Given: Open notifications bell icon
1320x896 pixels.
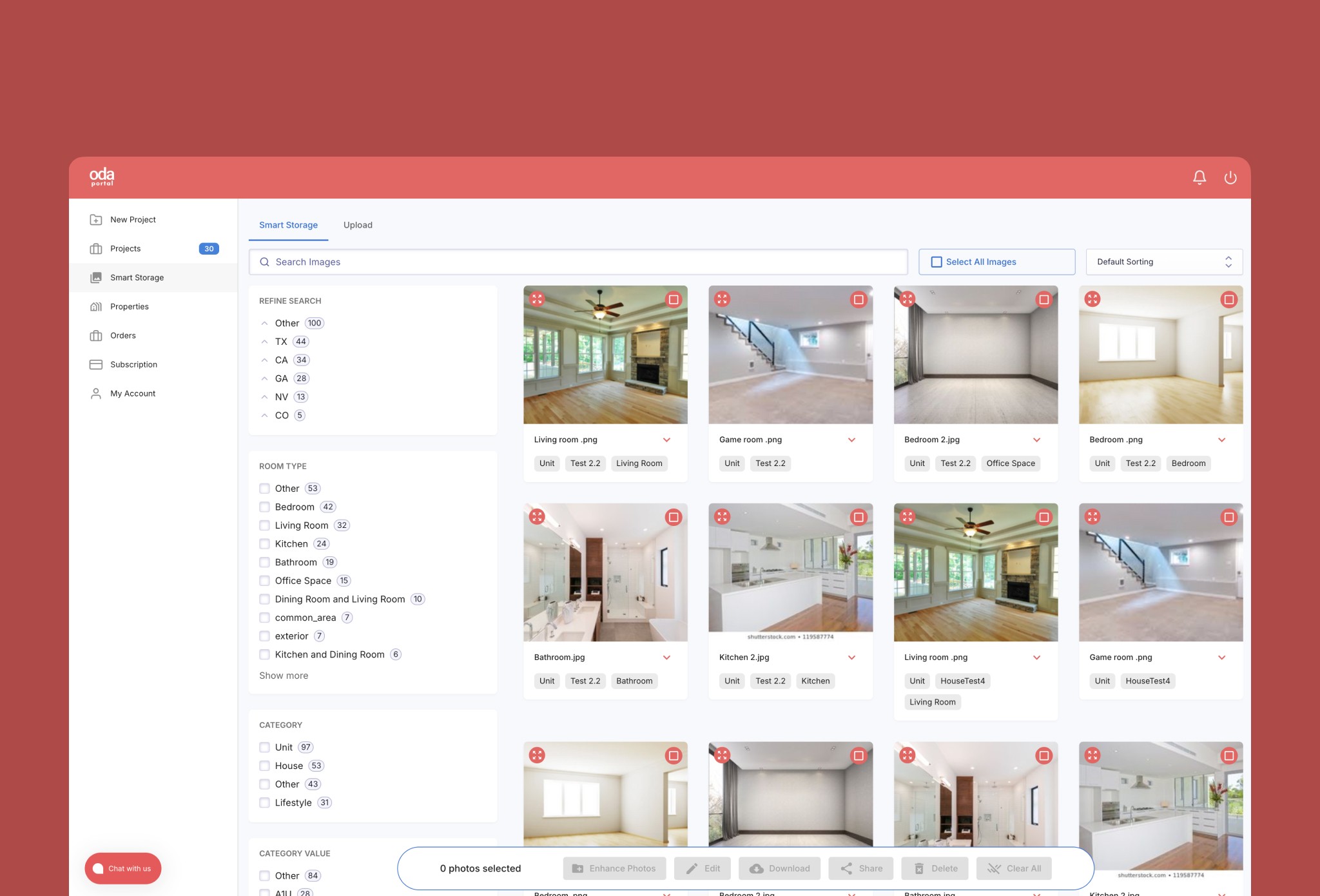Looking at the screenshot, I should pos(1199,177).
